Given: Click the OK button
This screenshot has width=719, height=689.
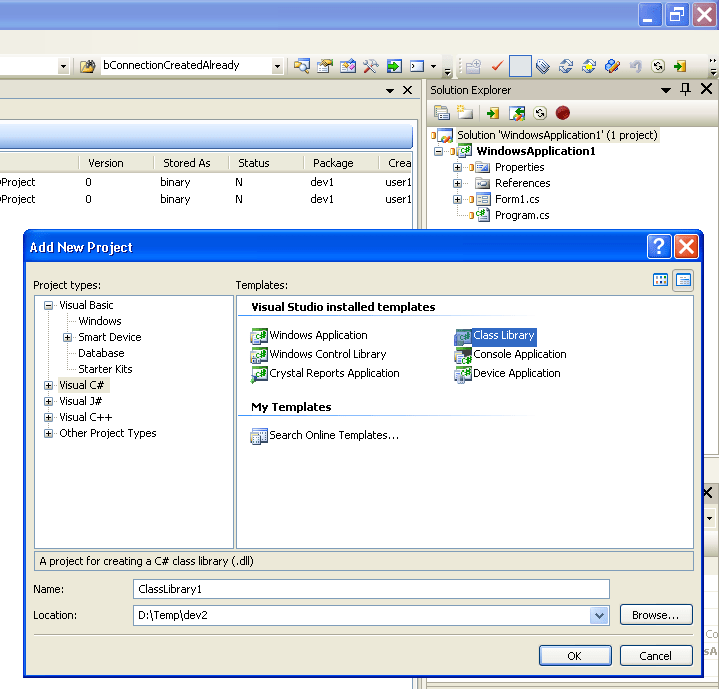Looking at the screenshot, I should point(575,656).
